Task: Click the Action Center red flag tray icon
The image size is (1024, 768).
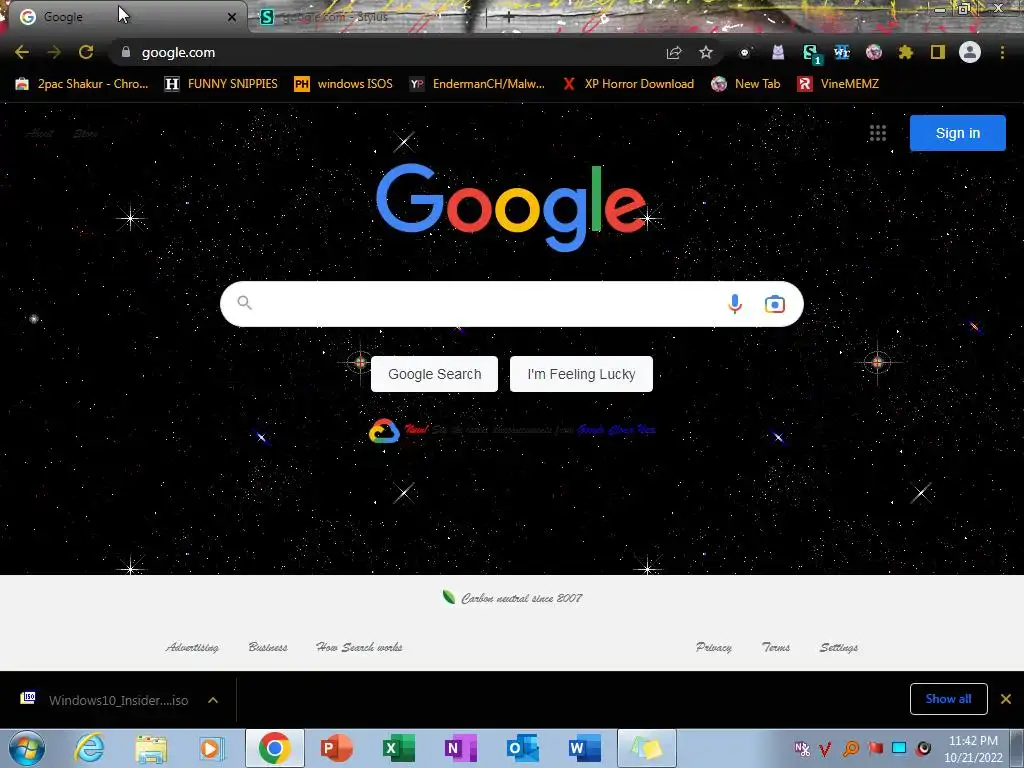Action: [875, 748]
